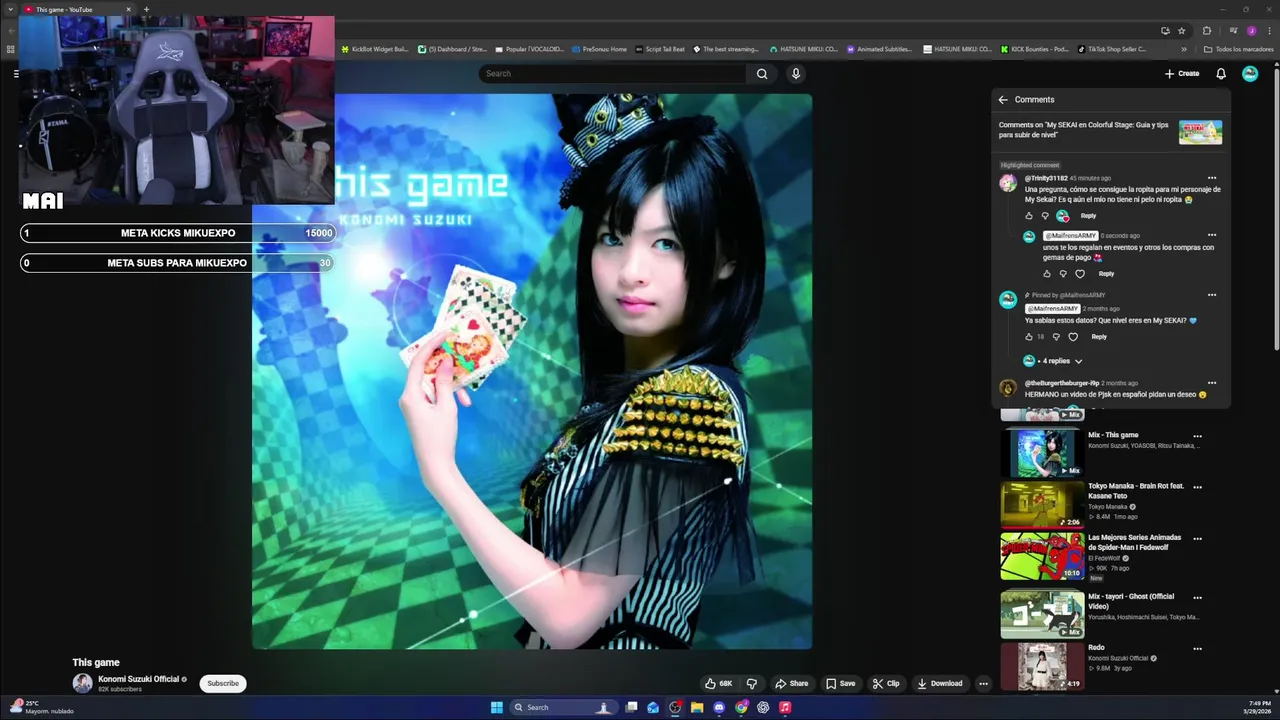This screenshot has height=720, width=1280.
Task: Open options for Mix - This game
Action: click(1197, 436)
